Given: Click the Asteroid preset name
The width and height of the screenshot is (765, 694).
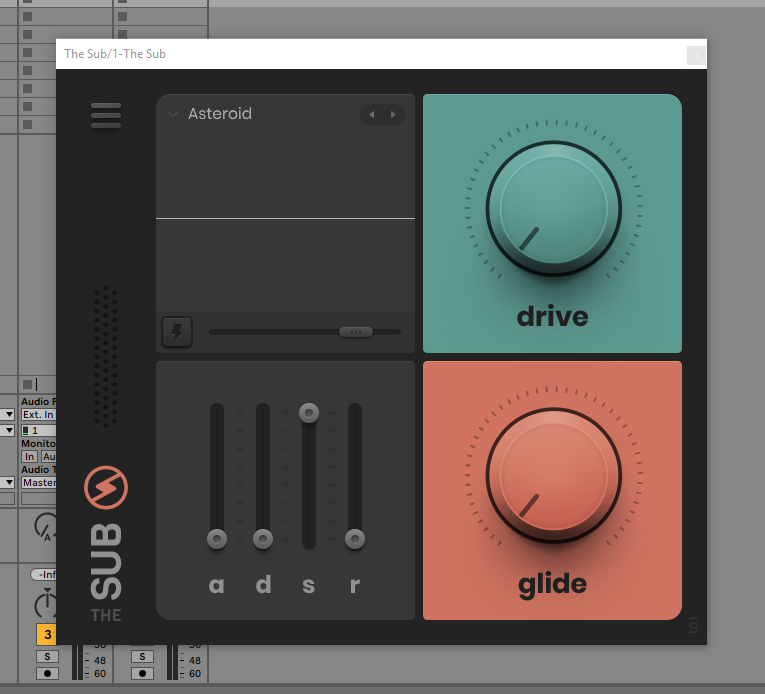Looking at the screenshot, I should [220, 114].
